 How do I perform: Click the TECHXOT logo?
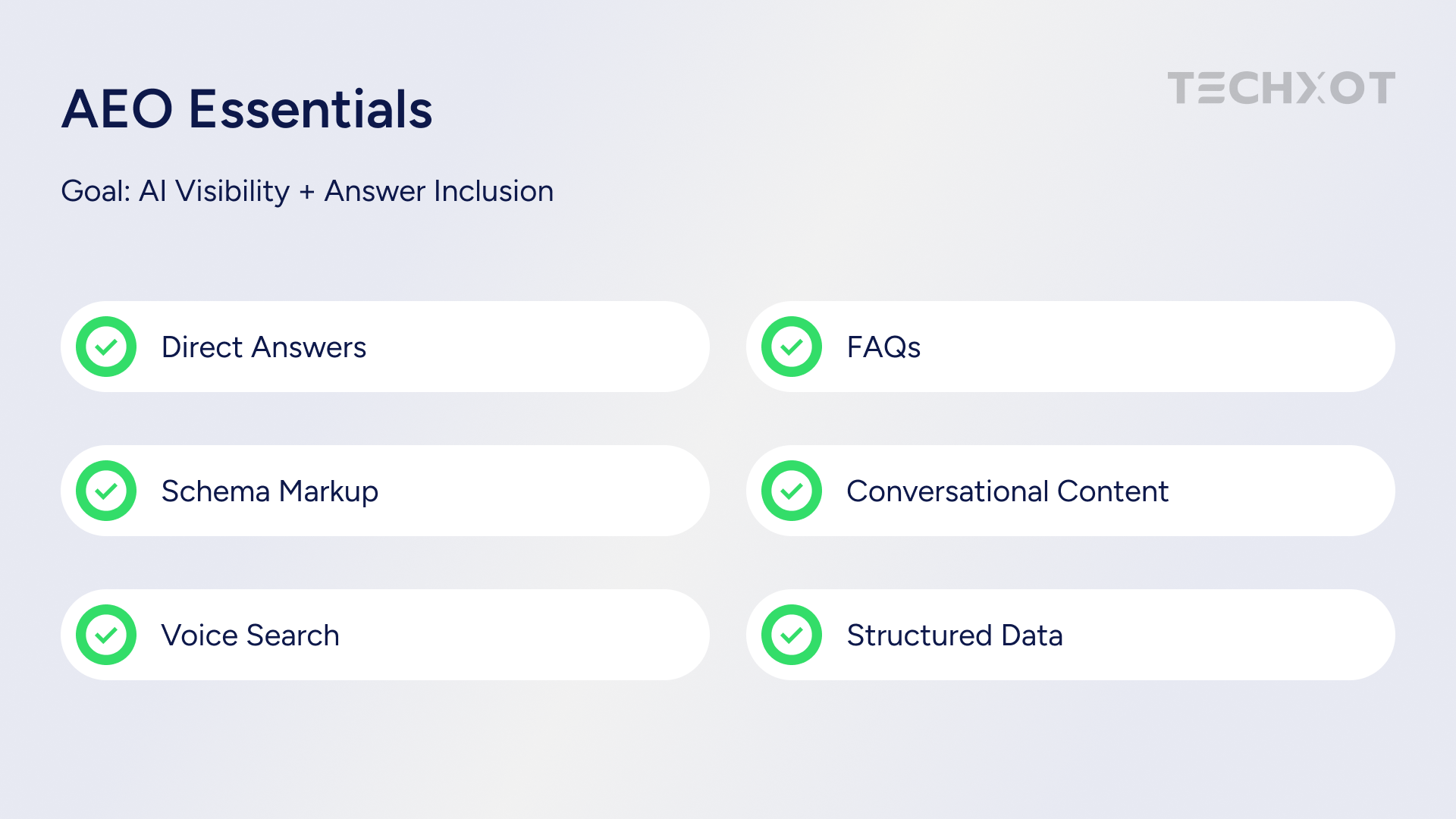(x=1281, y=88)
